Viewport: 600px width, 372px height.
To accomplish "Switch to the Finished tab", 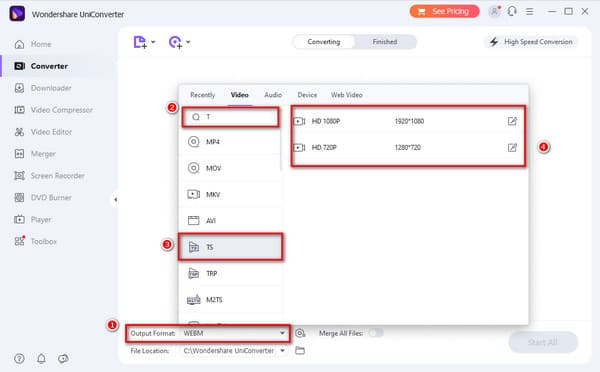I will click(385, 42).
